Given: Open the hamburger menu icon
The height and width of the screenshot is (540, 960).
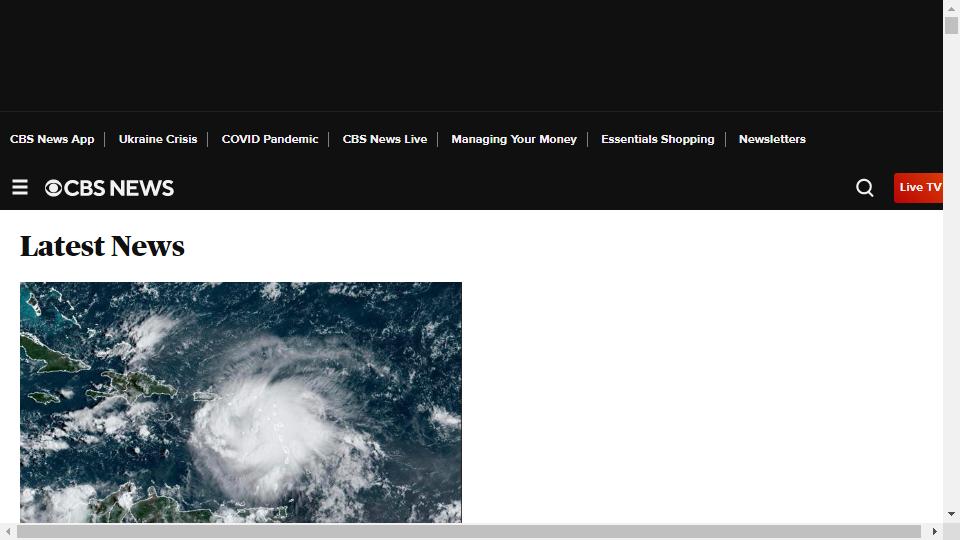Looking at the screenshot, I should tap(20, 187).
